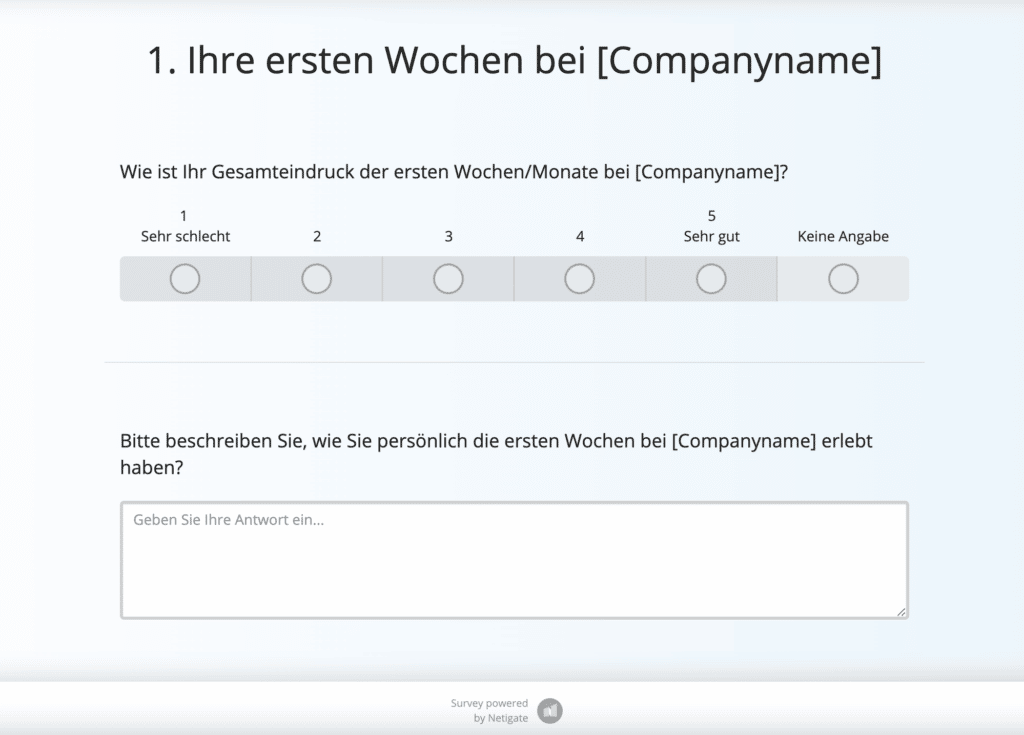Click the Netigate chart logo icon
This screenshot has width=1024, height=735.
[x=550, y=710]
